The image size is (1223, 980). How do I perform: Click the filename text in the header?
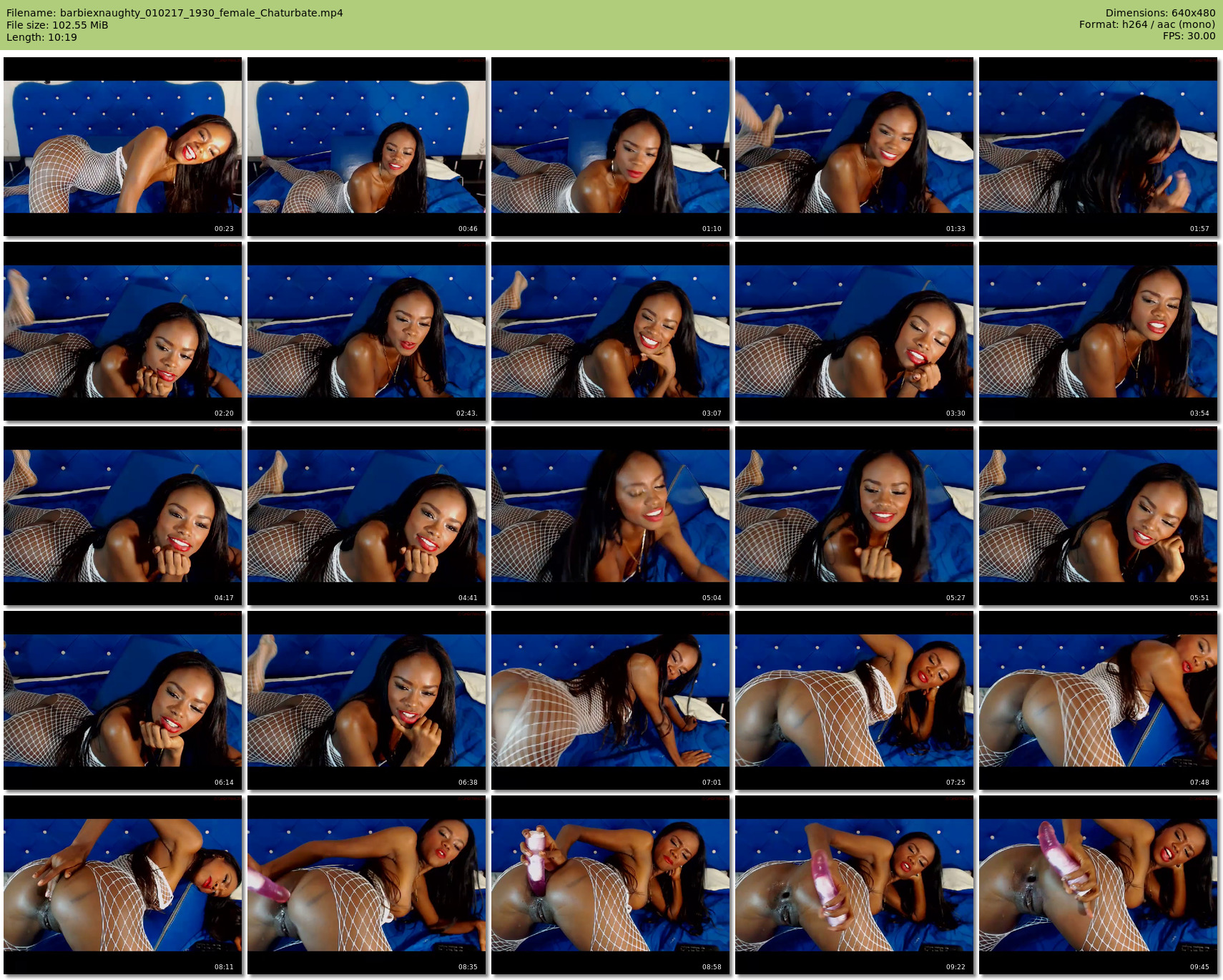tap(175, 13)
